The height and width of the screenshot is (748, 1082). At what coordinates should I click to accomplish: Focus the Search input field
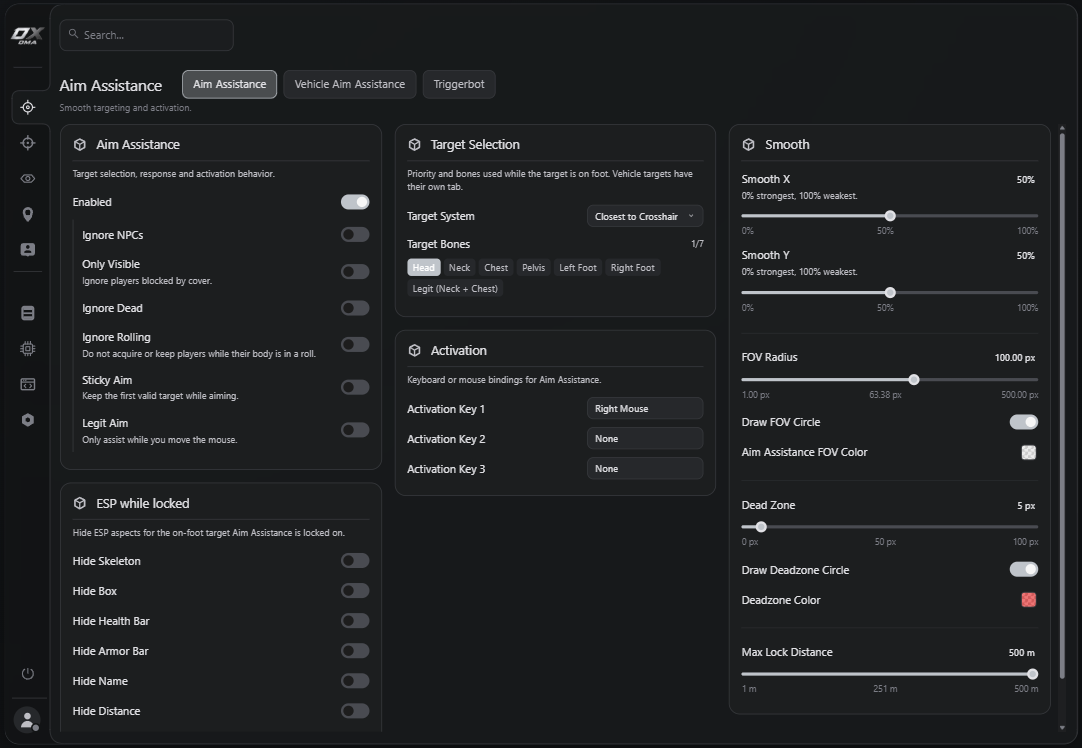pyautogui.click(x=146, y=35)
